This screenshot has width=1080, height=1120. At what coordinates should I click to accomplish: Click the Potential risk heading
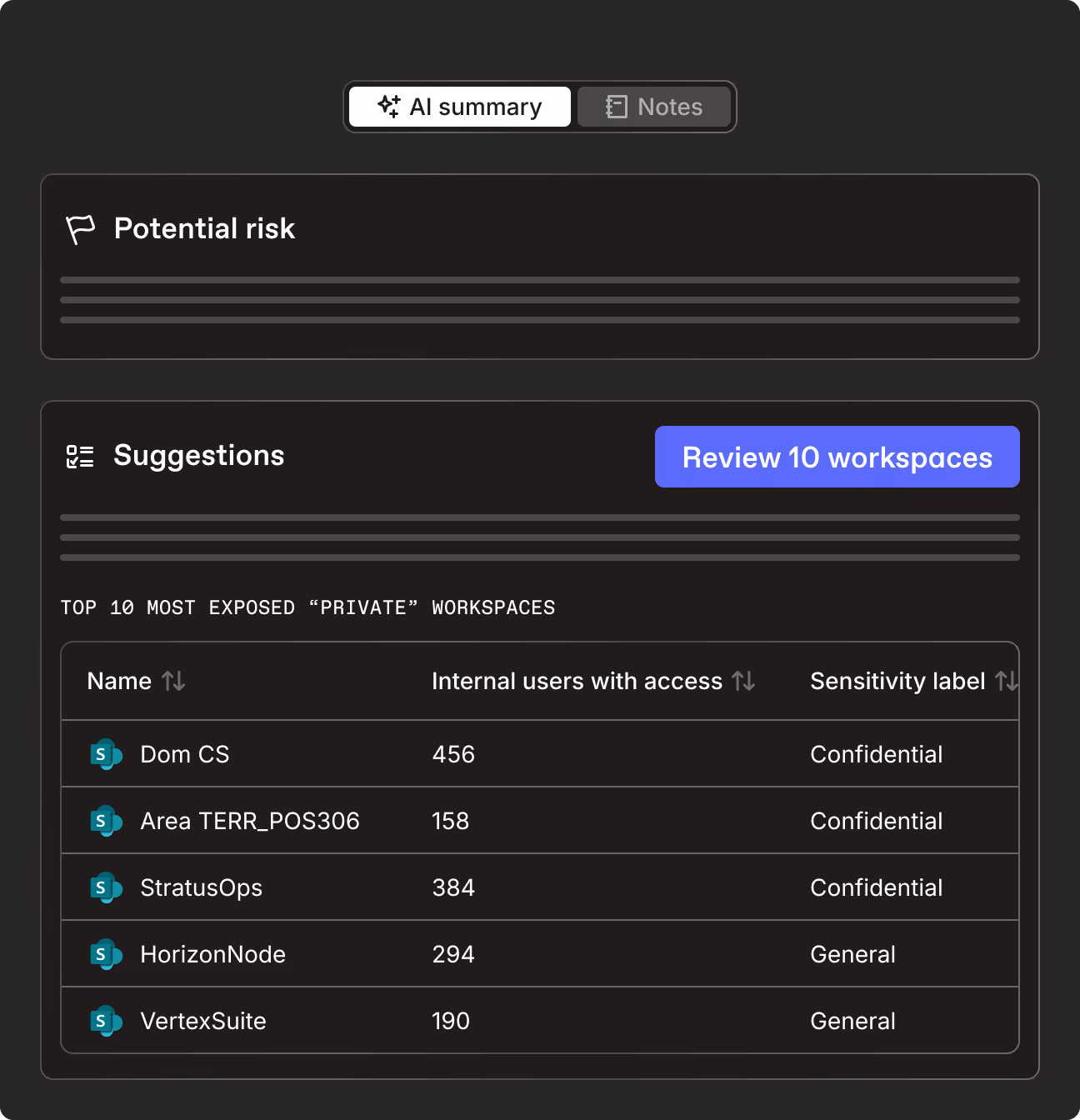coord(205,228)
